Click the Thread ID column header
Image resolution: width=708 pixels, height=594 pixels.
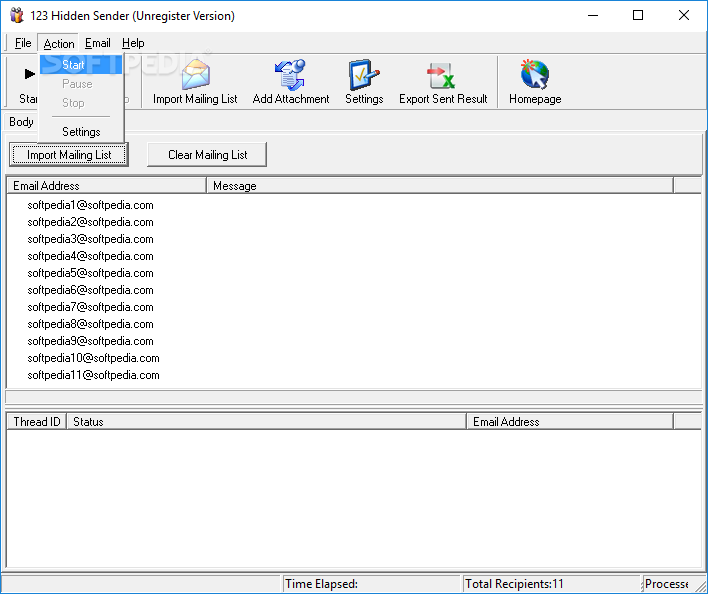click(37, 422)
